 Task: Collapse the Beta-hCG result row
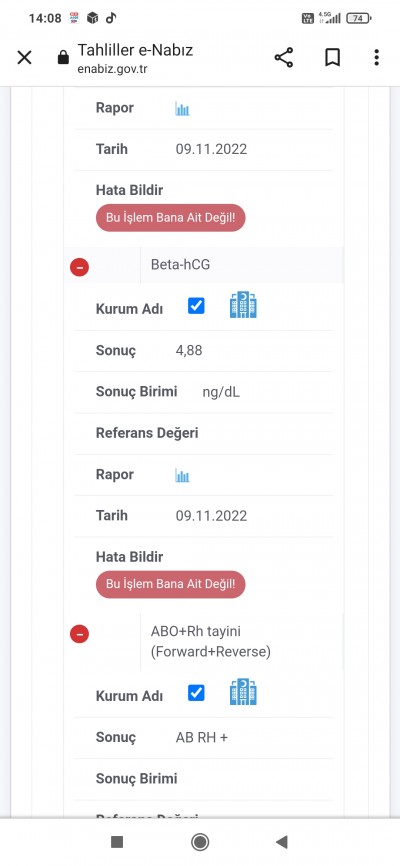coord(80,267)
